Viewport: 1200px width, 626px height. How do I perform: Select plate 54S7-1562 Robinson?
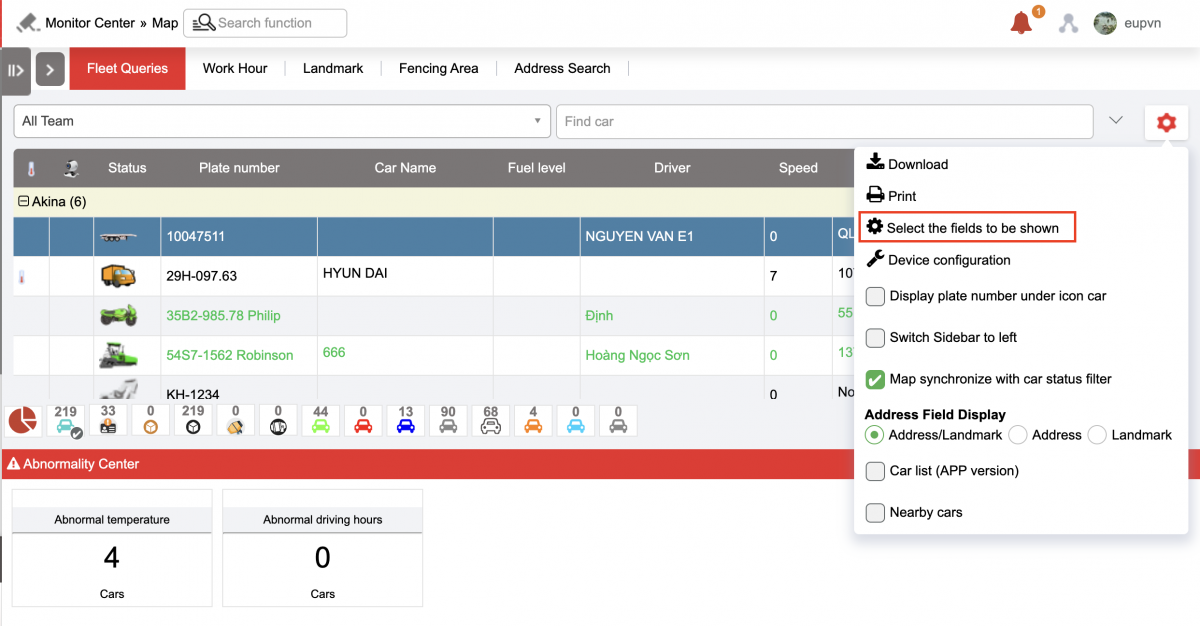tap(230, 355)
